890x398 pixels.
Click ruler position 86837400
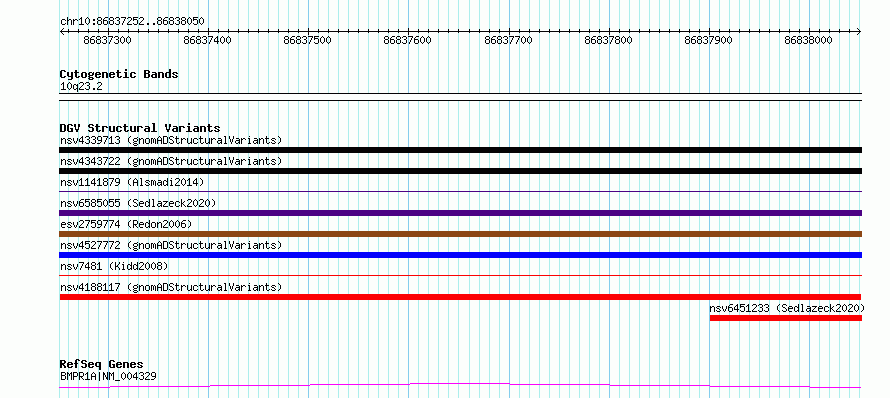pos(208,40)
